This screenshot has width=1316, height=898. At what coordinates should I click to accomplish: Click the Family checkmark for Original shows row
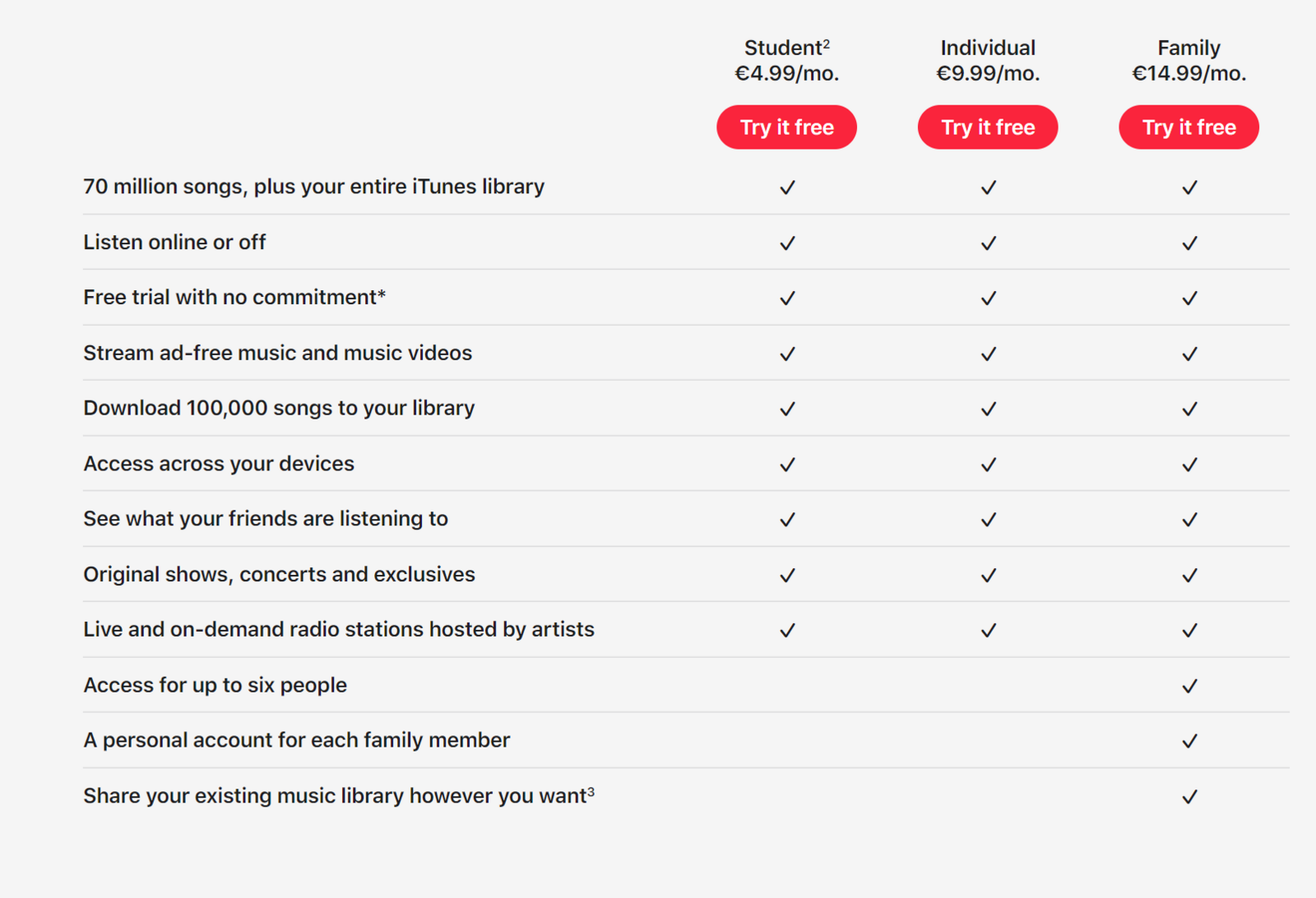1189,576
